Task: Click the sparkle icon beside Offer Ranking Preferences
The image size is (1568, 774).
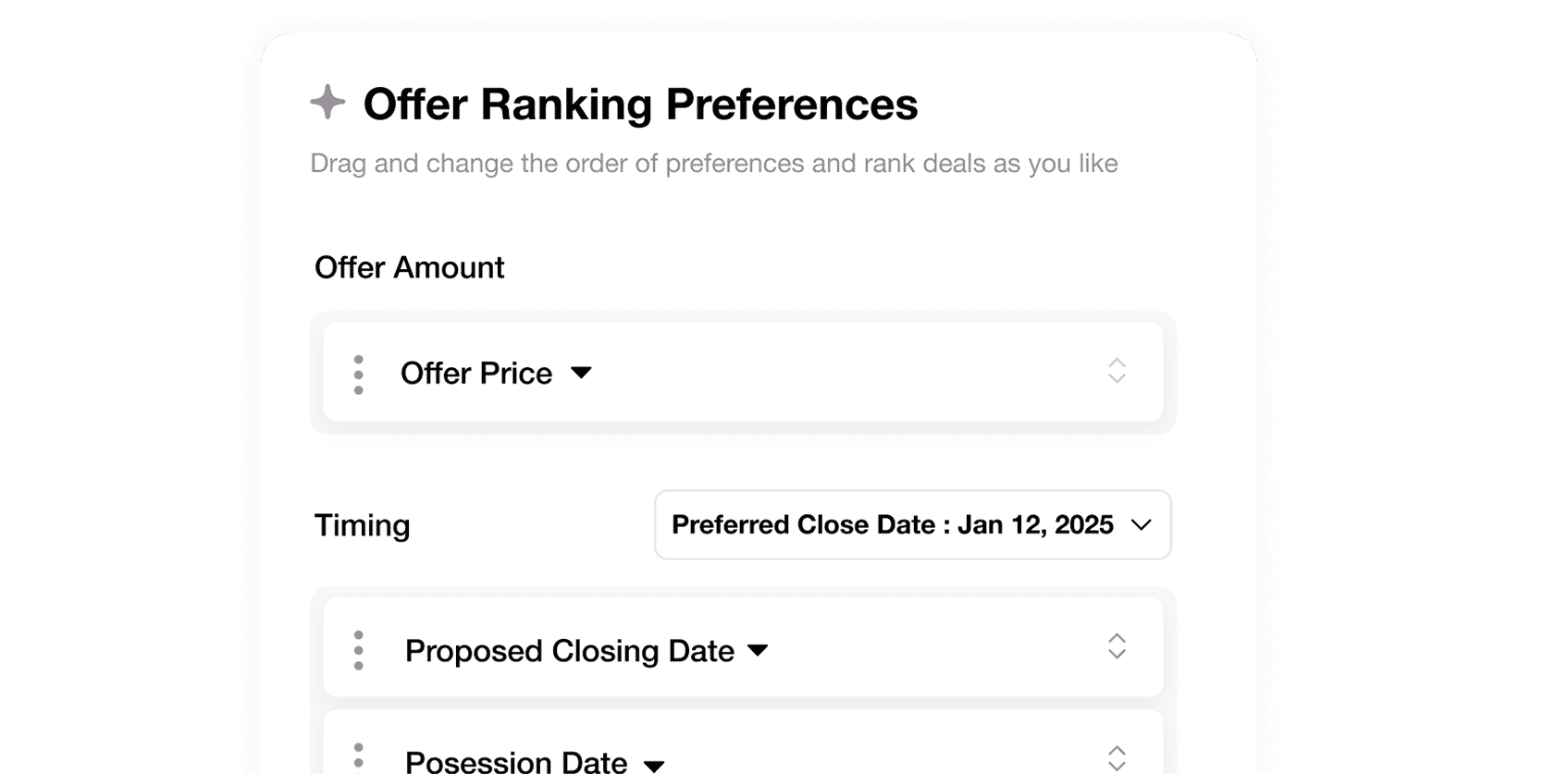Action: (327, 102)
